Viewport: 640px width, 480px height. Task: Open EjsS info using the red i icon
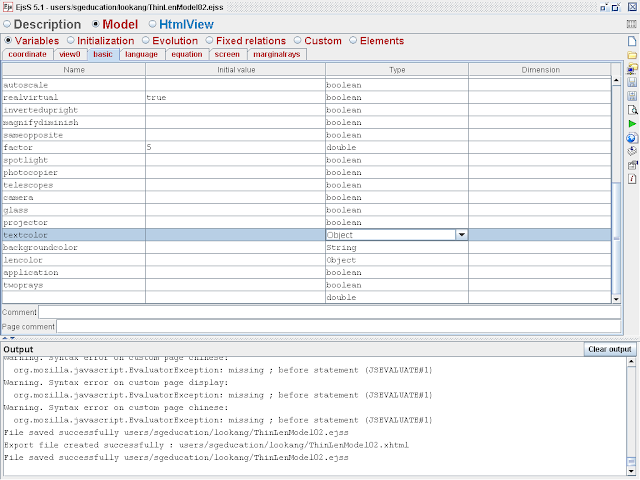pos(632,179)
